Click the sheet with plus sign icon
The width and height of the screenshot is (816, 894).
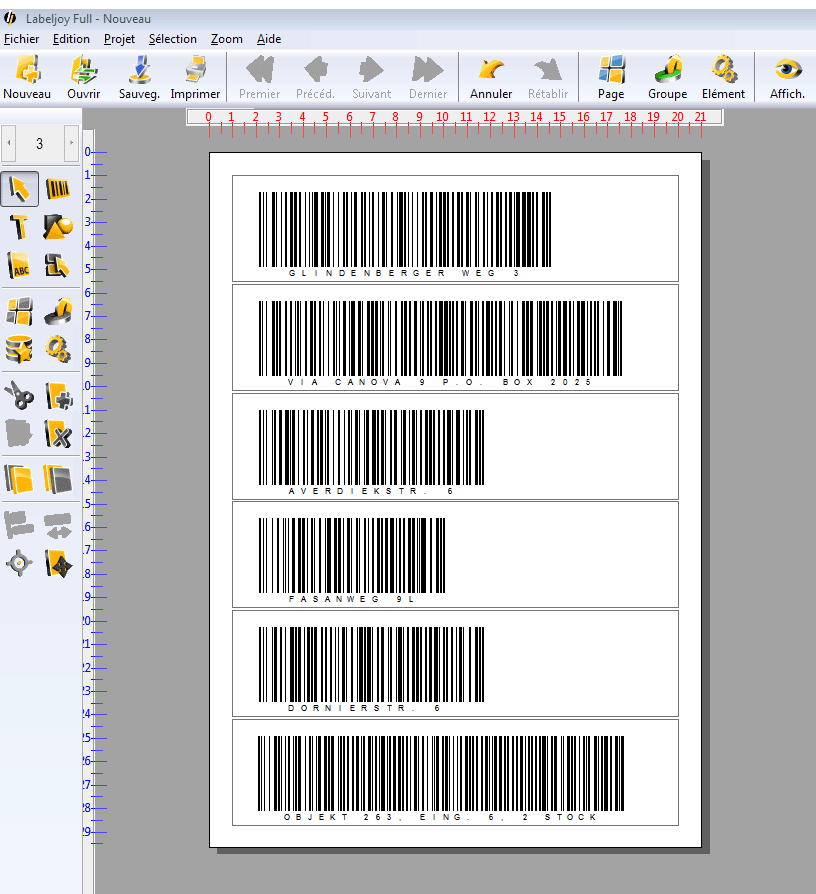(x=58, y=396)
